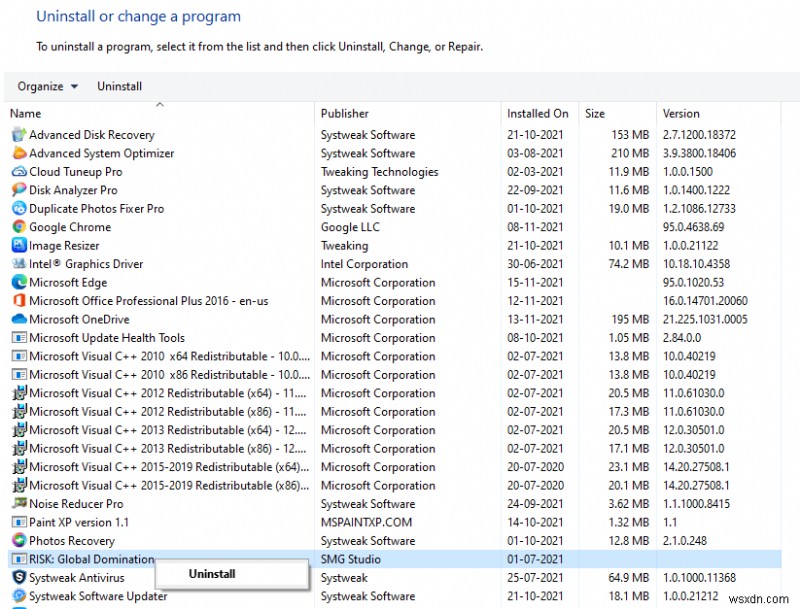This screenshot has width=800, height=609.
Task: Select the Microsoft Edge icon
Action: click(19, 282)
